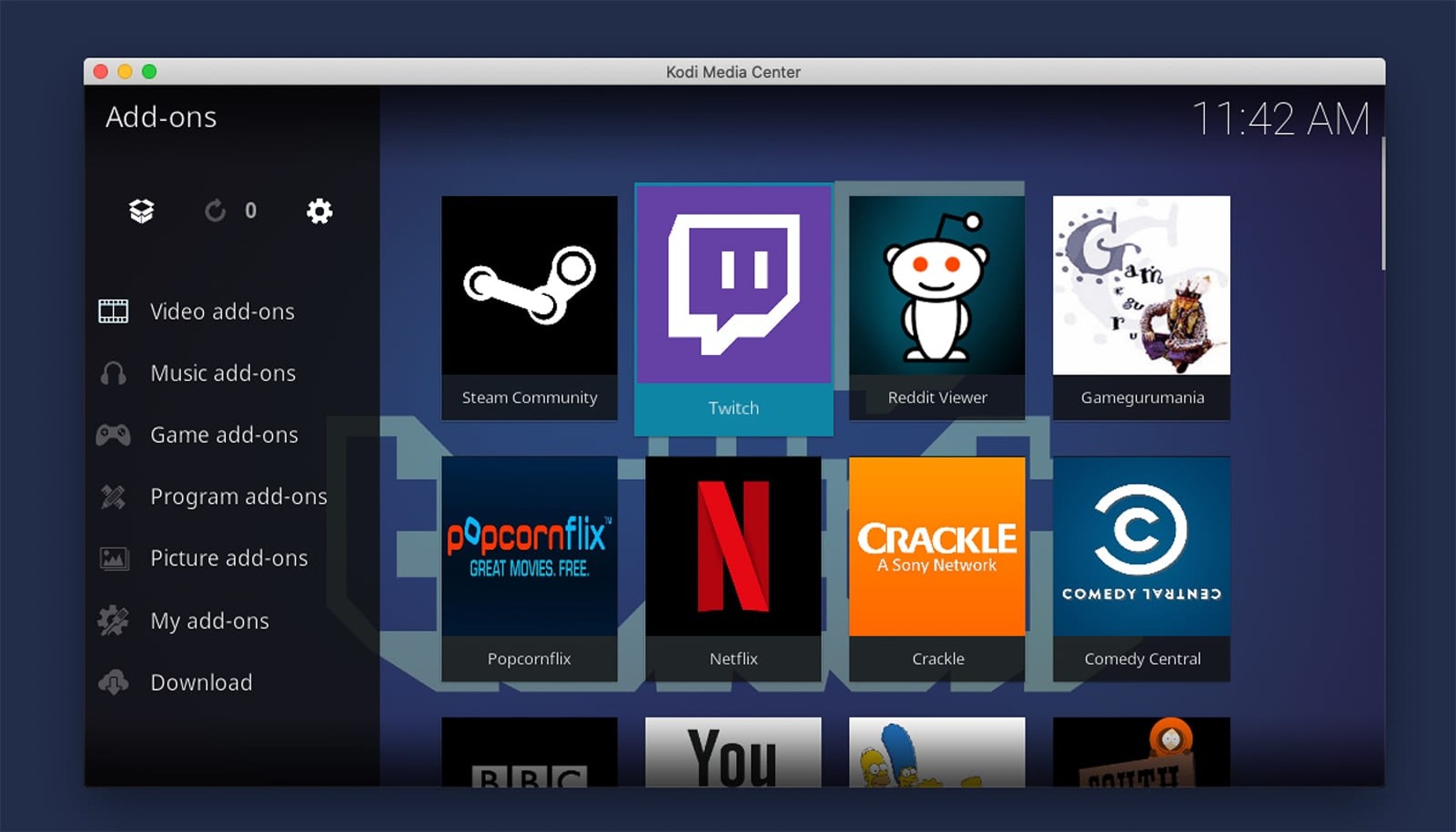Open the Gamegurumania add-on artwork
Image resolution: width=1456 pixels, height=832 pixels.
[1142, 285]
